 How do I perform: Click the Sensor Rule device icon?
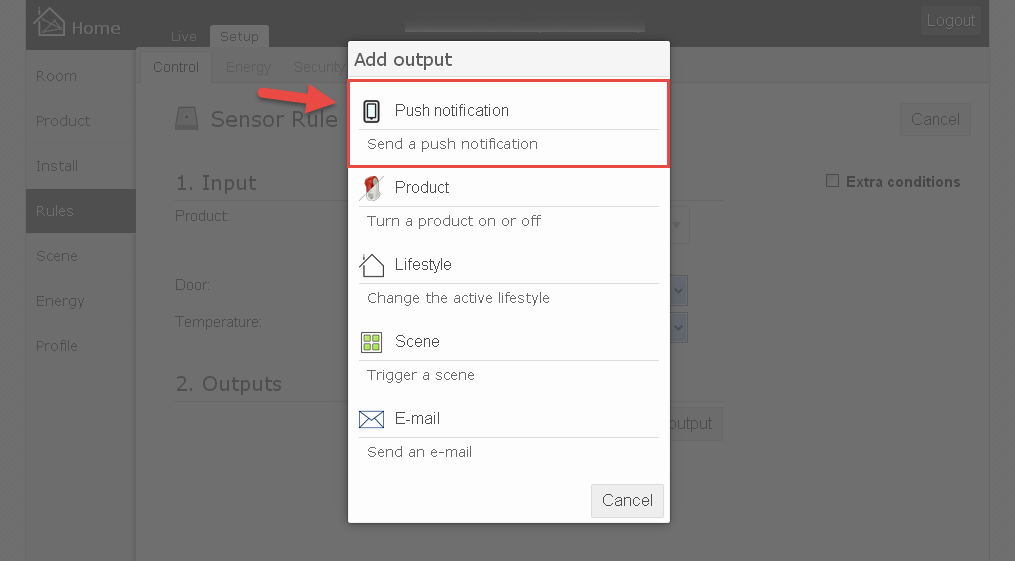click(186, 118)
